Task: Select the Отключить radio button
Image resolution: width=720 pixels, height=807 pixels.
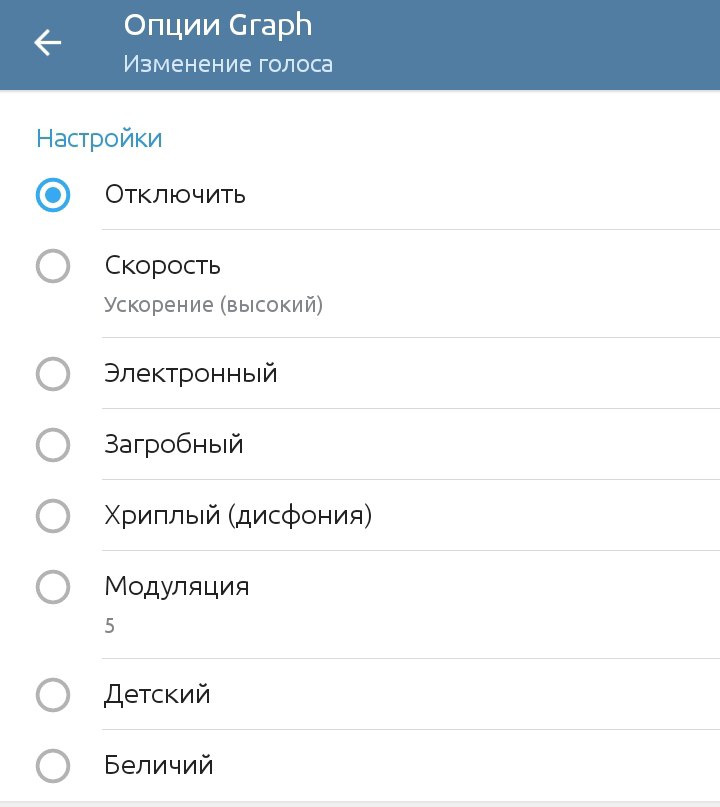Action: 53,194
